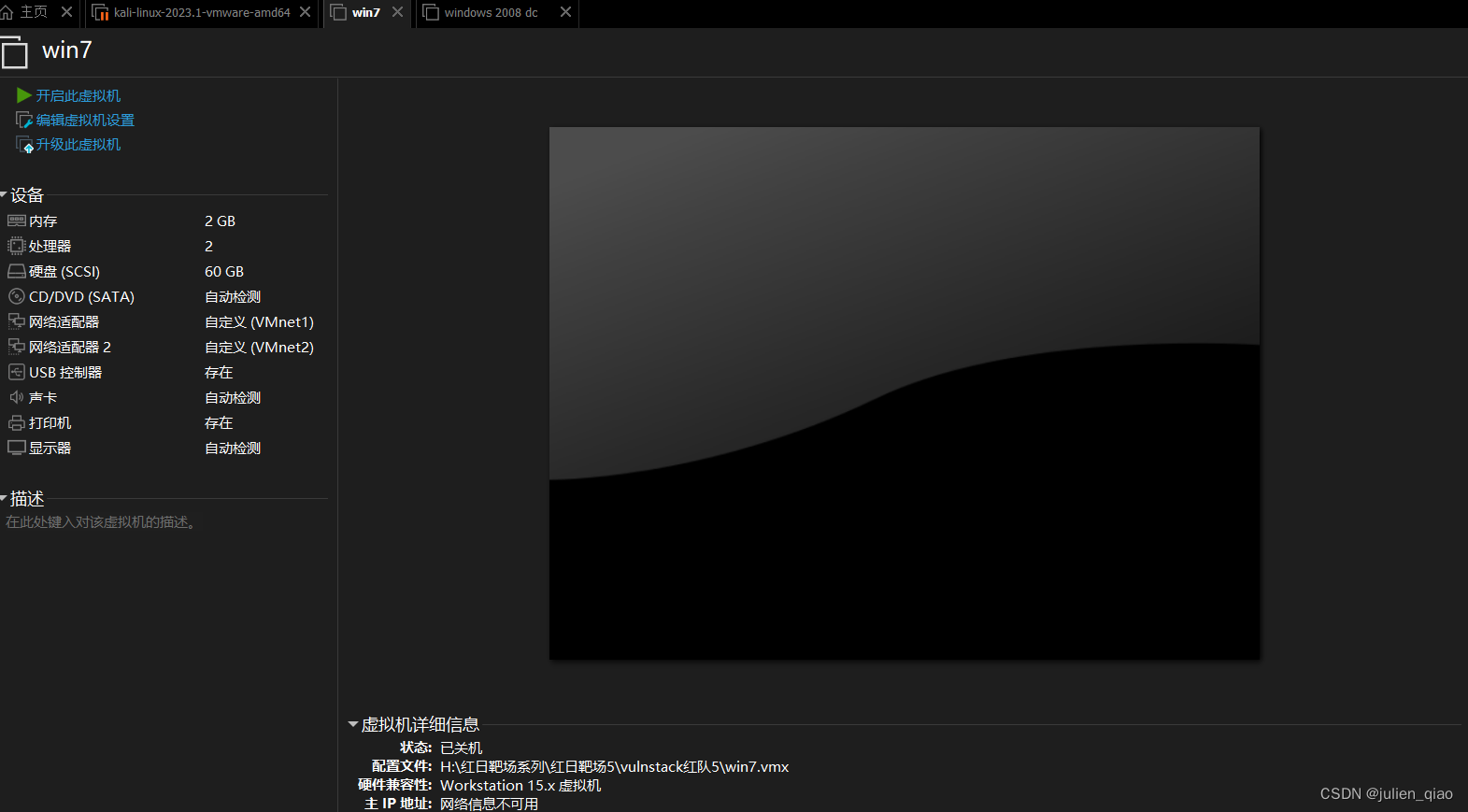This screenshot has height=812, width=1468.
Task: Select the USB 控制器 row label
Action: coord(65,372)
